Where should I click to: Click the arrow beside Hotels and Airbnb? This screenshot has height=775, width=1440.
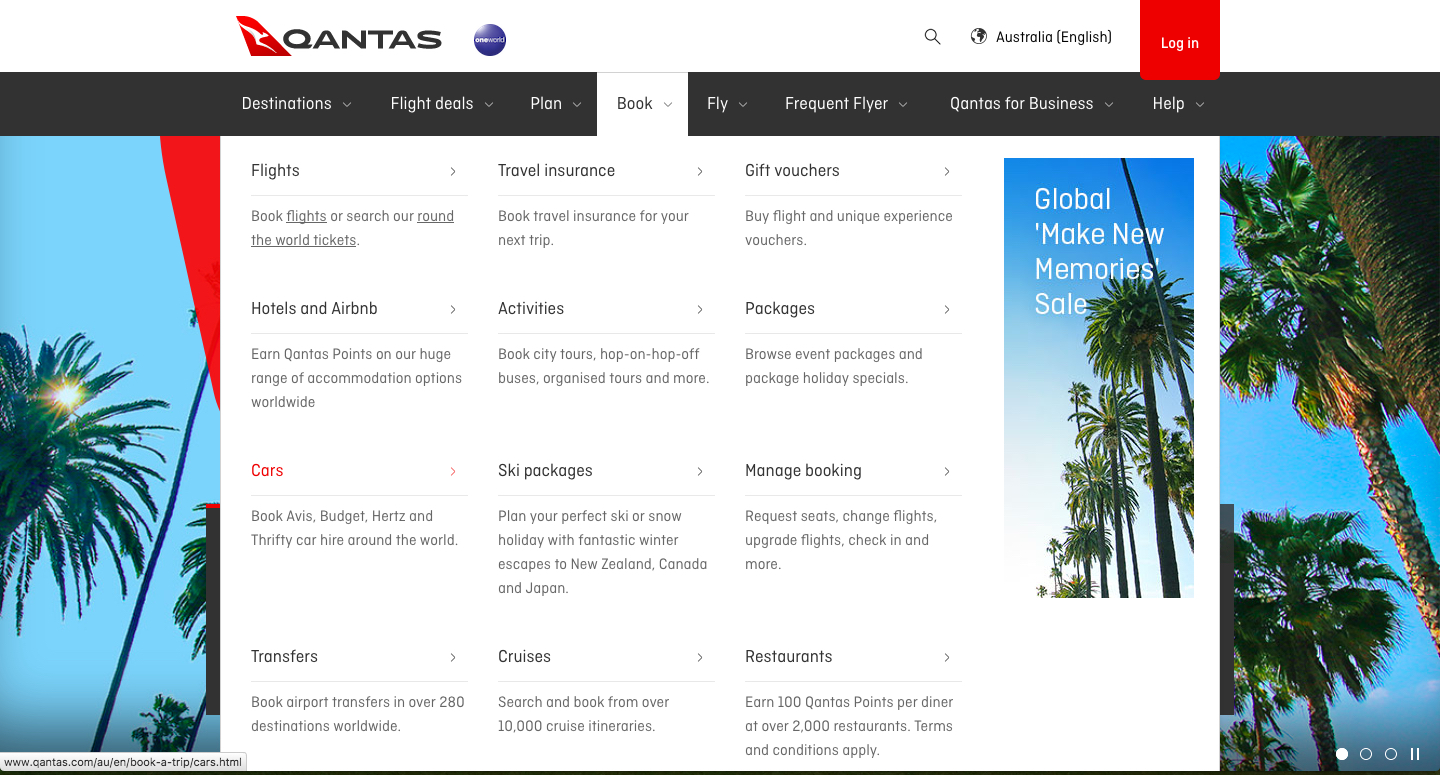(453, 309)
